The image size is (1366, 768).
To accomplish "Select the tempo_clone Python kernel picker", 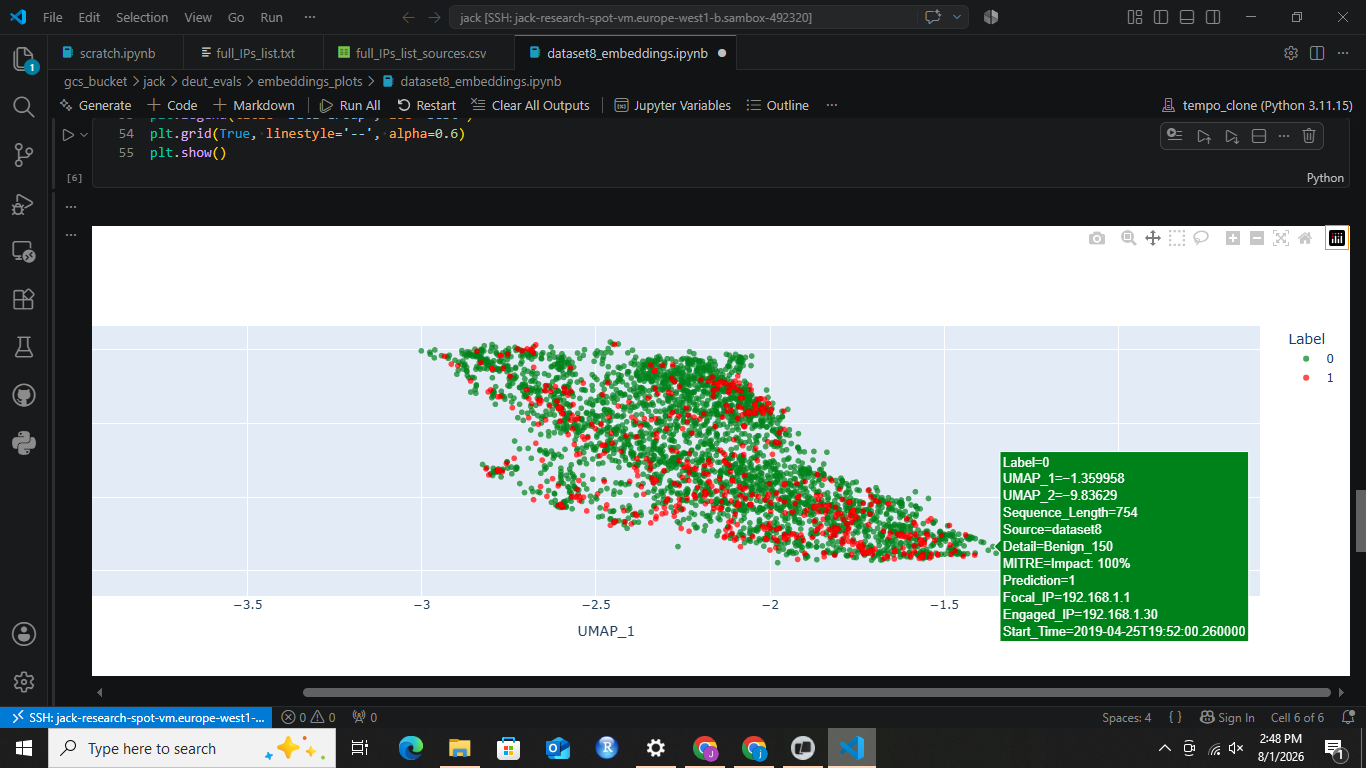I will click(x=1258, y=105).
